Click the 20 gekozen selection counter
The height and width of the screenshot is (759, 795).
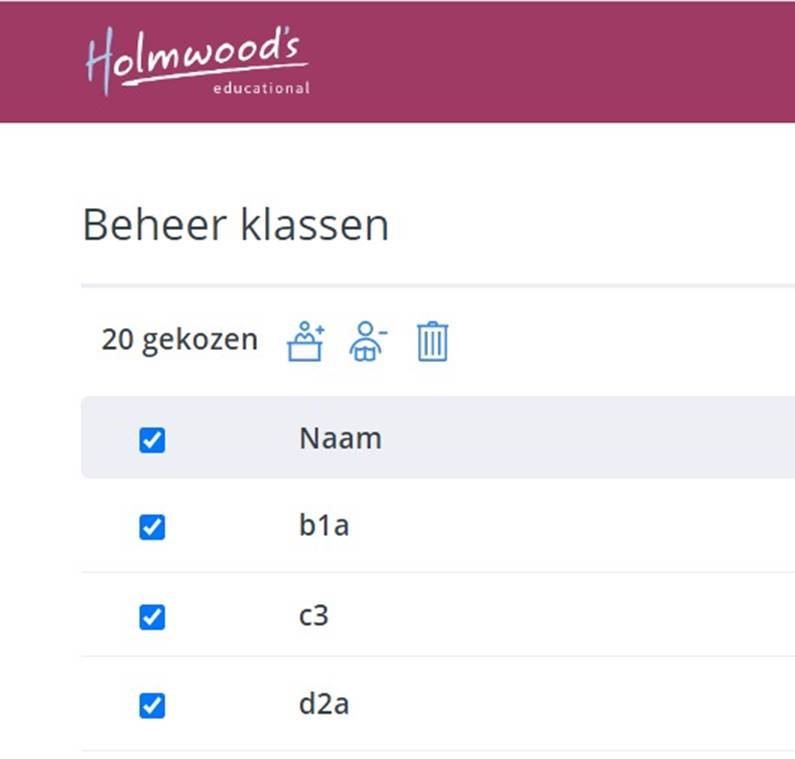click(179, 340)
